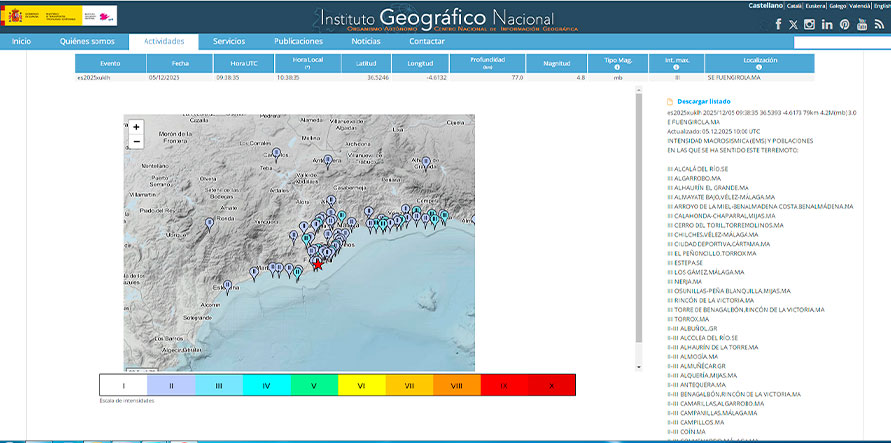This screenshot has width=891, height=443.
Task: Click info icon under Tipo Mag. column
Action: coord(617,68)
